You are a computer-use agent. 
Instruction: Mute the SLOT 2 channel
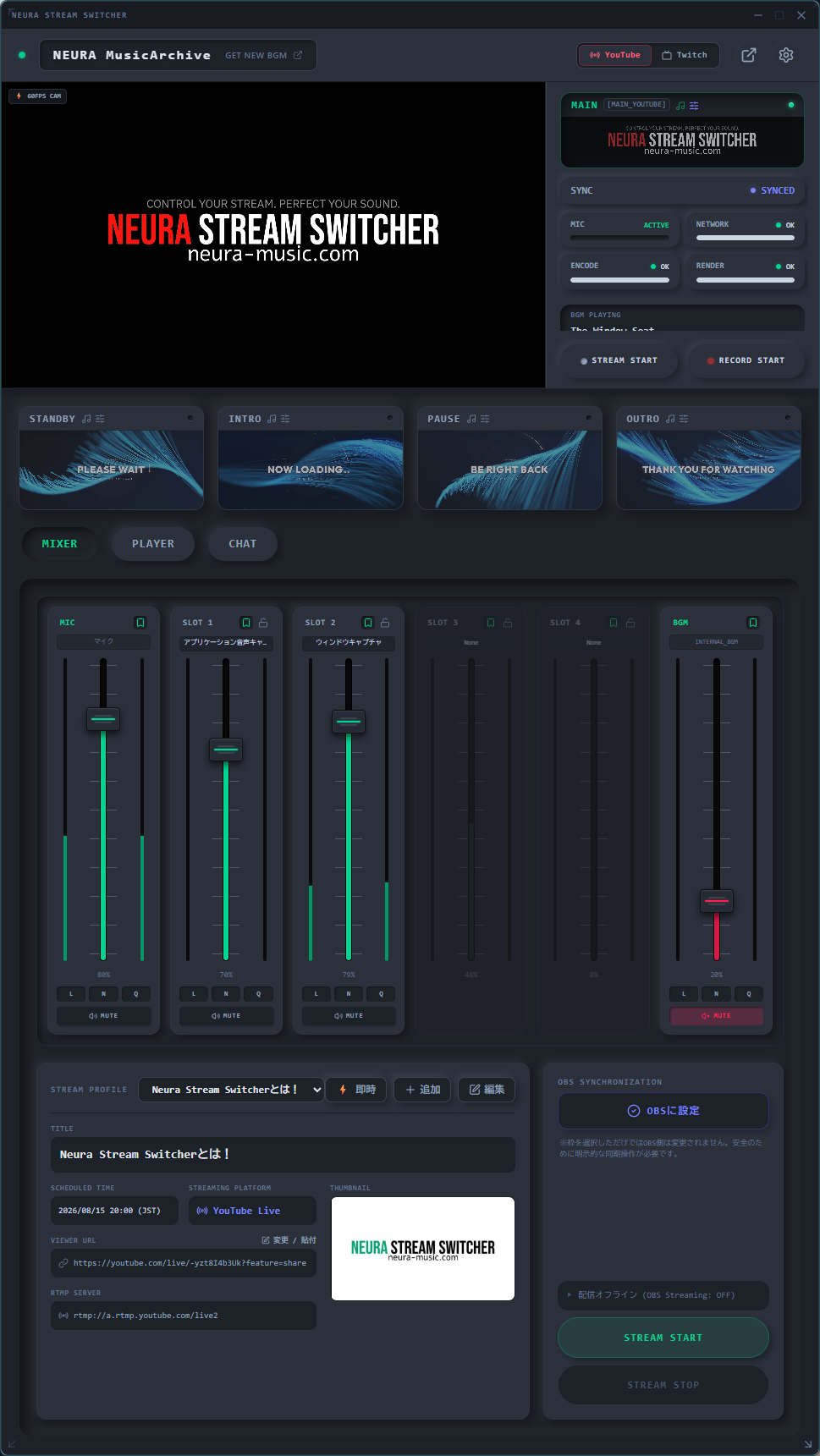click(x=349, y=1016)
